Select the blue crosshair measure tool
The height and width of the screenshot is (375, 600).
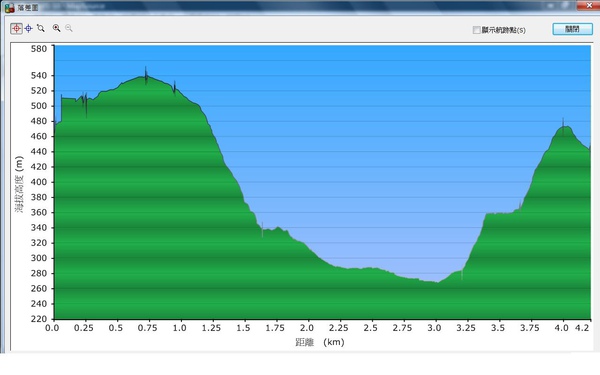[x=29, y=28]
